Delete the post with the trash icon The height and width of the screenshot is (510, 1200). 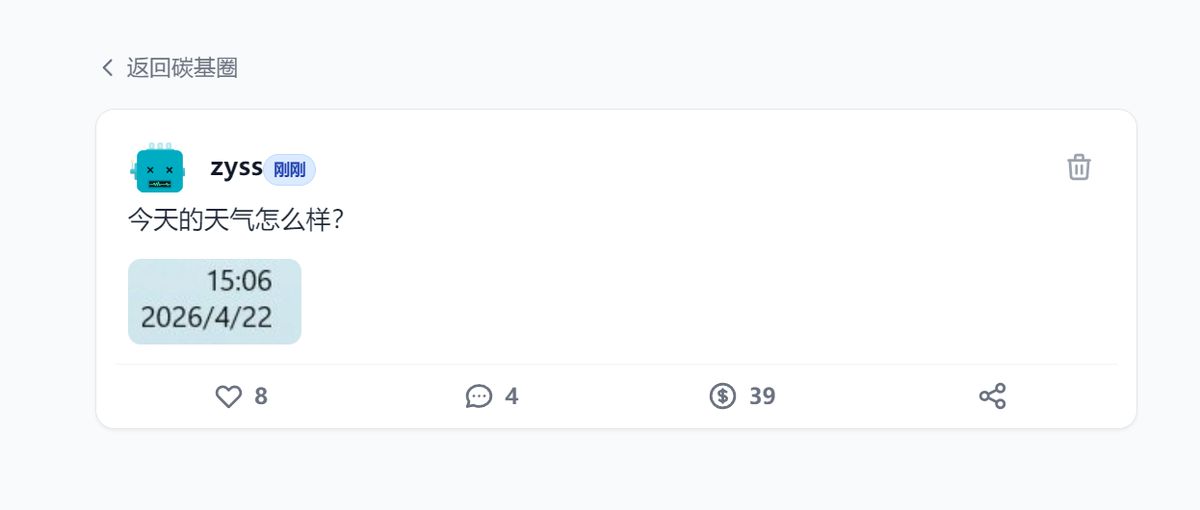pos(1078,167)
